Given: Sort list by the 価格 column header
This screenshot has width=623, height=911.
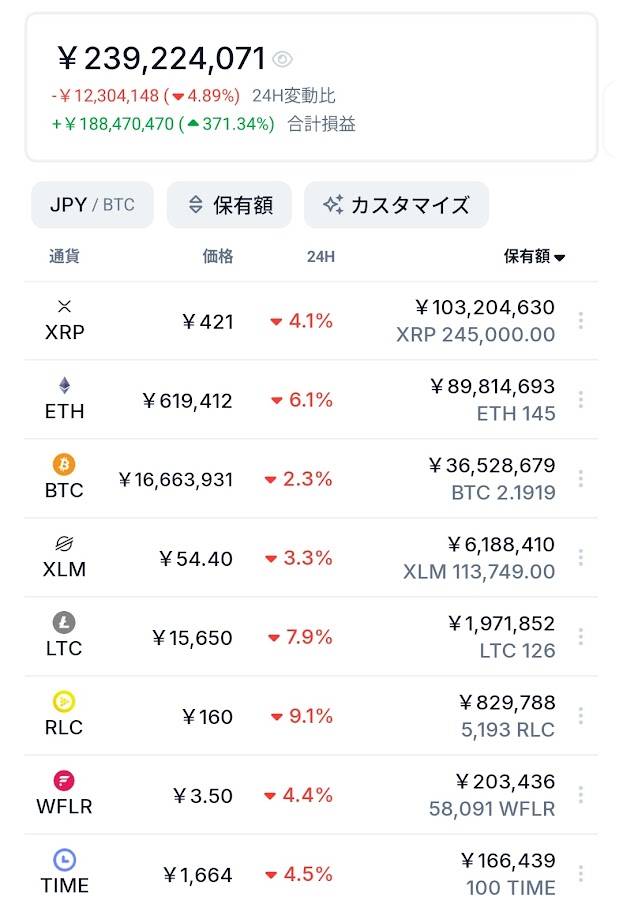Looking at the screenshot, I should tap(218, 257).
